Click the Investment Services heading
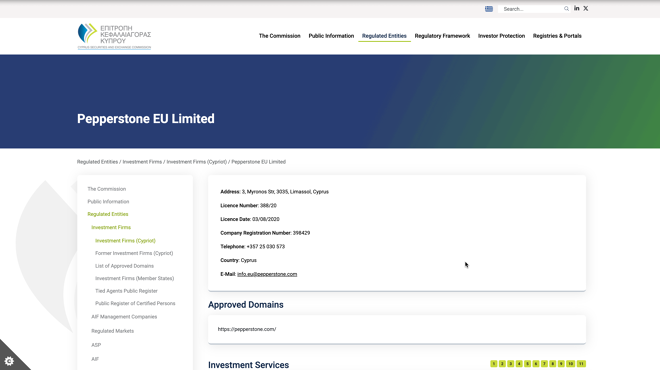660x370 pixels. [x=248, y=365]
